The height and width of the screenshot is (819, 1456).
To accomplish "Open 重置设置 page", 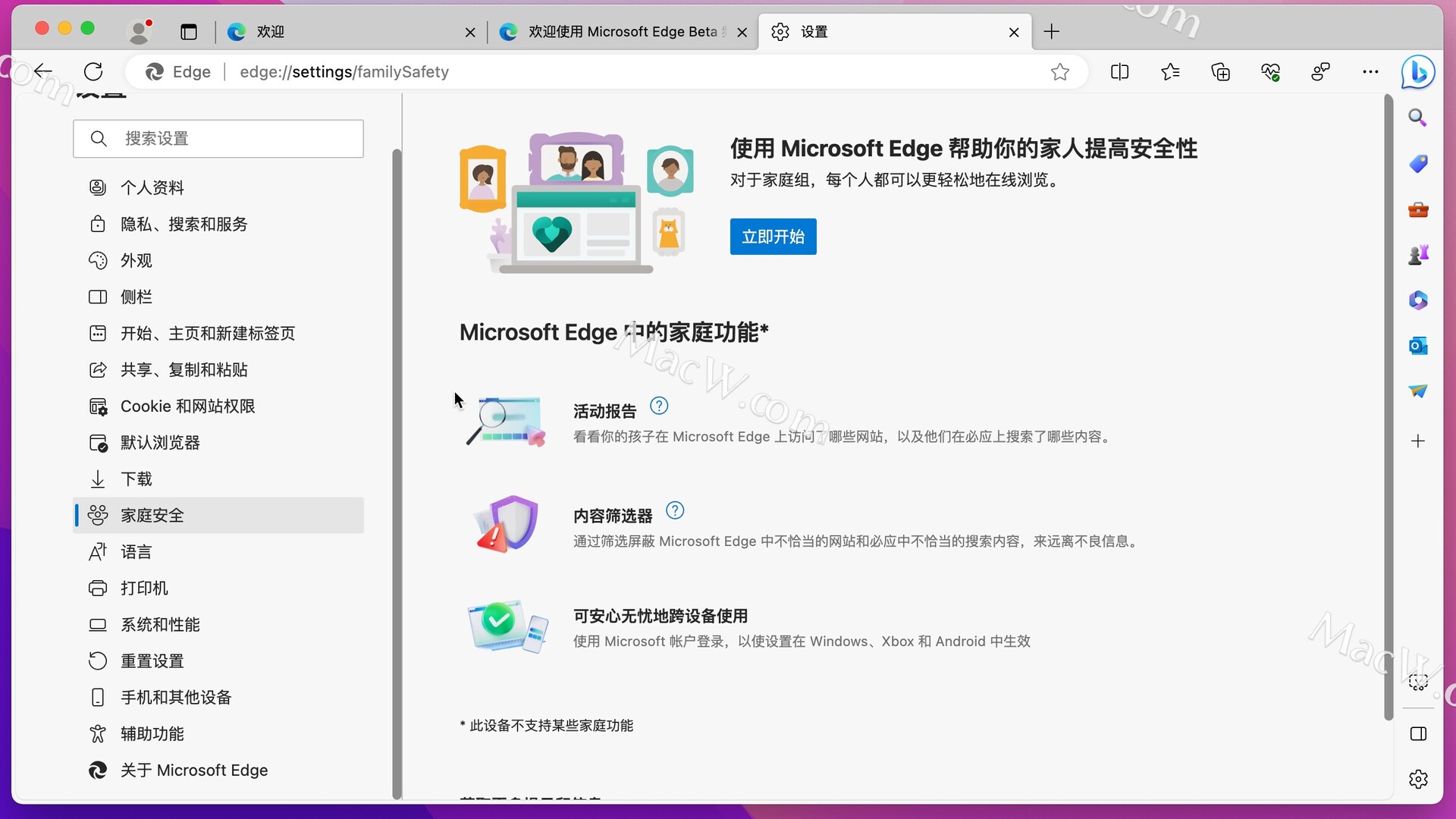I will pyautogui.click(x=218, y=661).
